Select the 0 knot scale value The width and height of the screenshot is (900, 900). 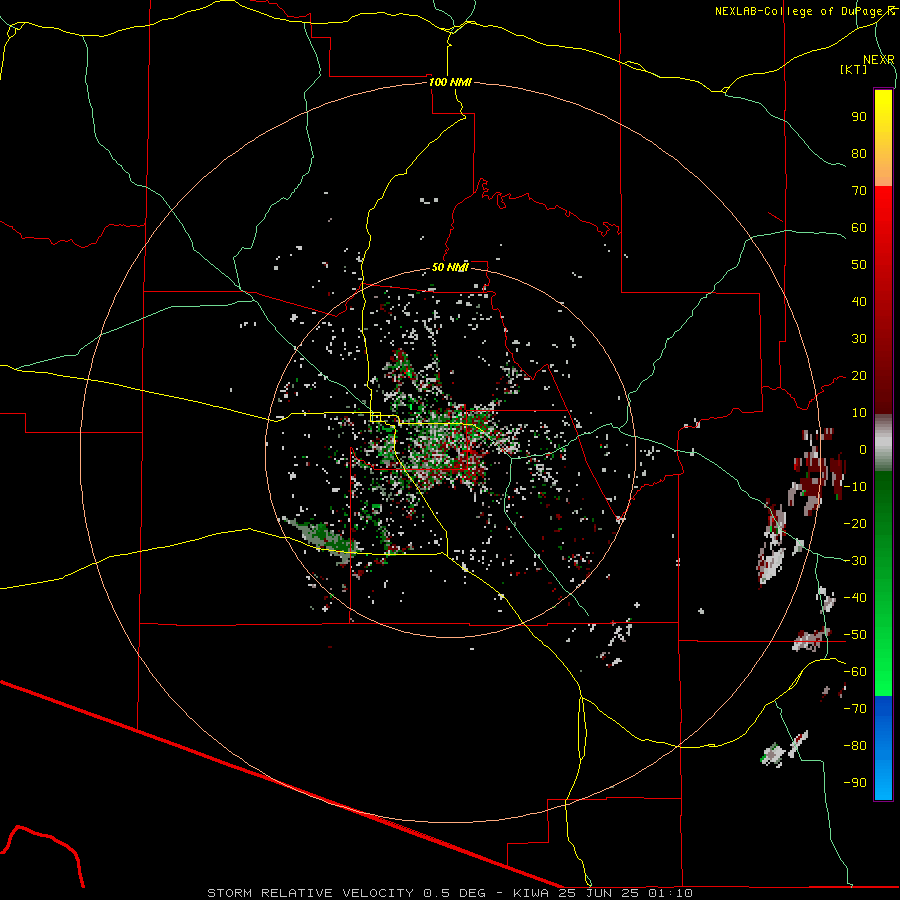863,449
